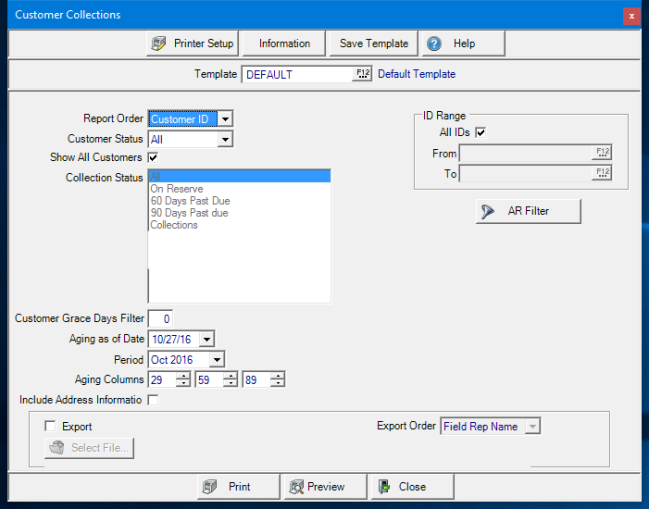Viewport: 649px width, 509px height.
Task: Click the Information button
Action: pyautogui.click(x=284, y=44)
